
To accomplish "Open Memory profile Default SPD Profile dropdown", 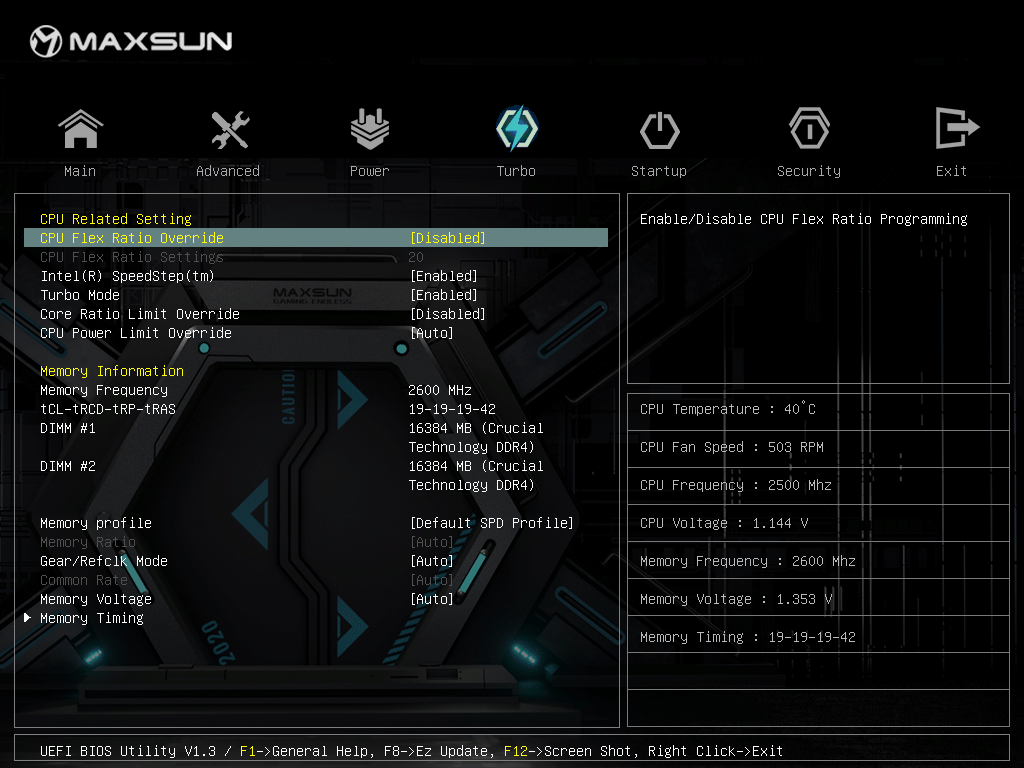I will tap(492, 523).
